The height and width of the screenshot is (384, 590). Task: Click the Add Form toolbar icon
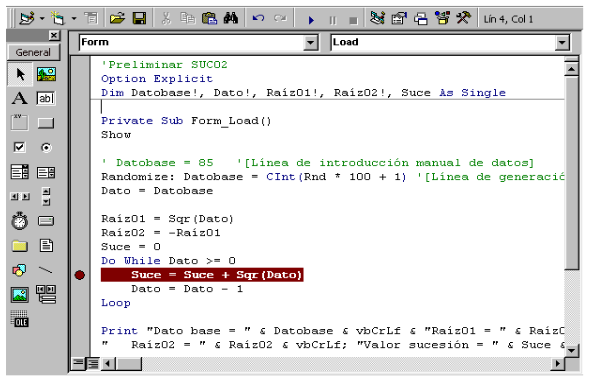click(58, 18)
